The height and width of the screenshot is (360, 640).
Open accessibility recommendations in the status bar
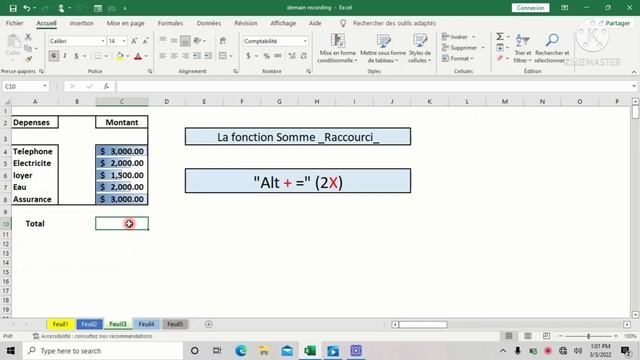click(x=93, y=336)
